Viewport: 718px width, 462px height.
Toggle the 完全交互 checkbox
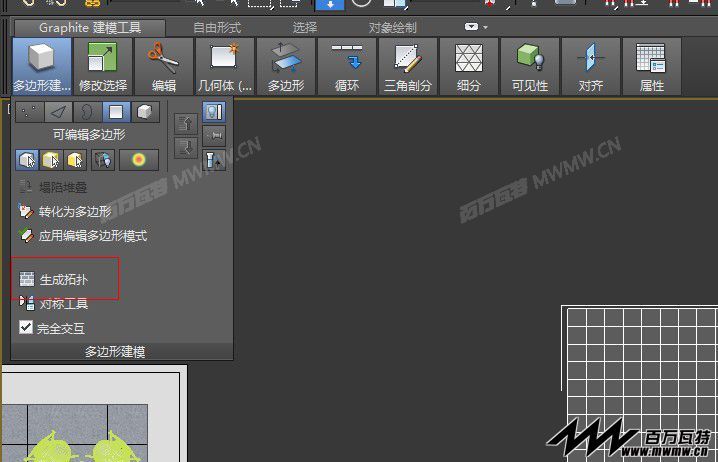tap(26, 327)
